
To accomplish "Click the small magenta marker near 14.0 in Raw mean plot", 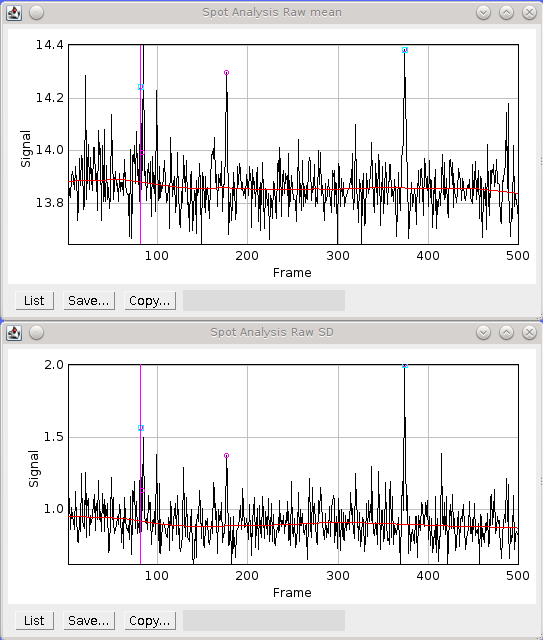I will tap(142, 153).
